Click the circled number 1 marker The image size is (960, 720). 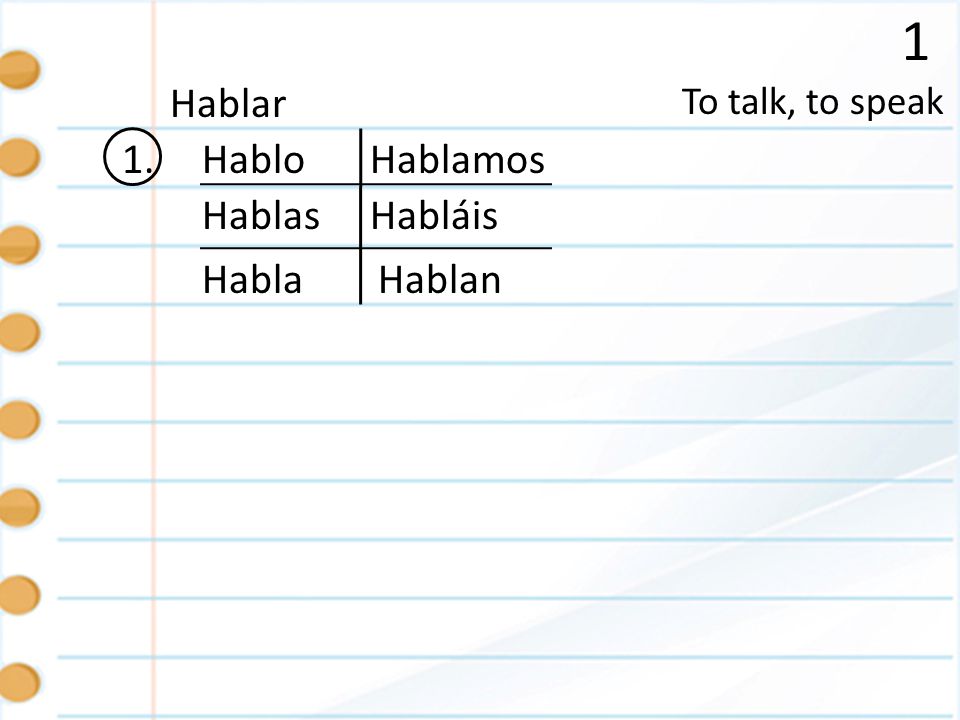click(132, 157)
